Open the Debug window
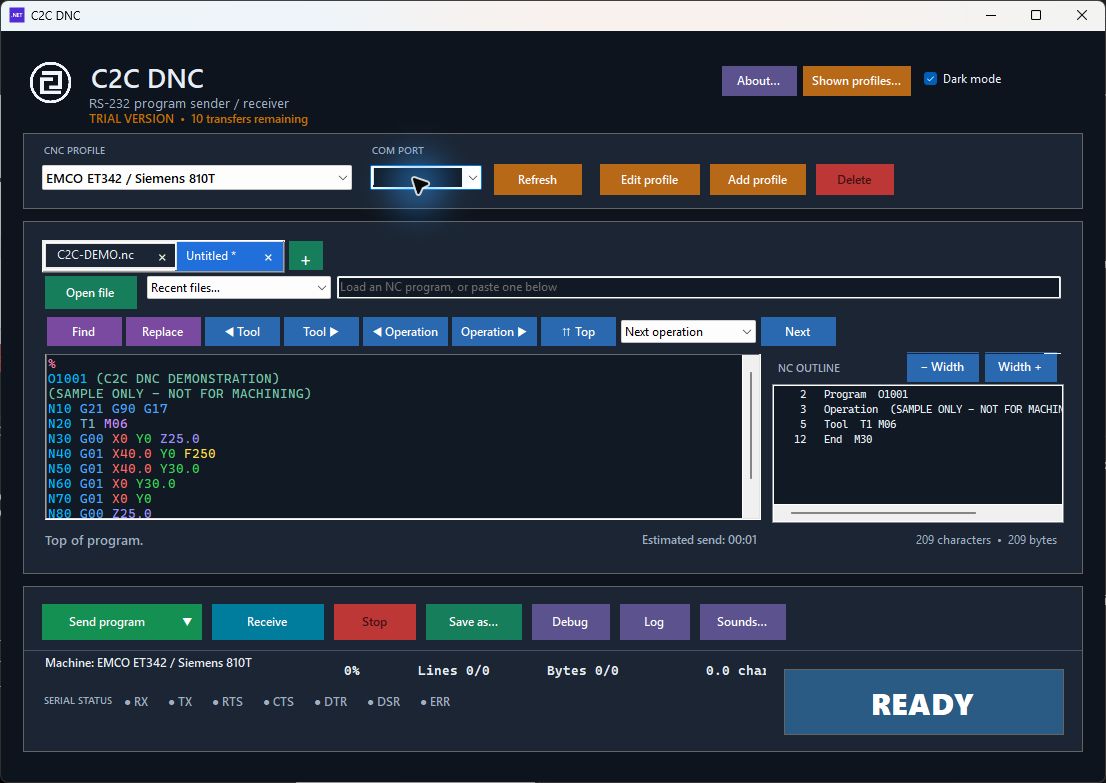Screen dimensions: 1106x783 click(570, 621)
